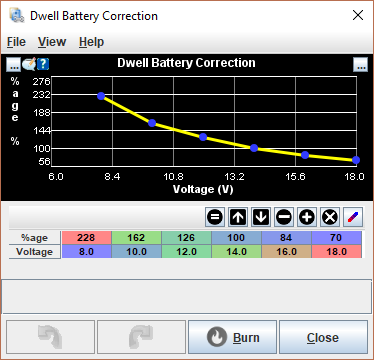The height and width of the screenshot is (360, 374).
Task: Select the %age cell with value 162
Action: [136, 238]
